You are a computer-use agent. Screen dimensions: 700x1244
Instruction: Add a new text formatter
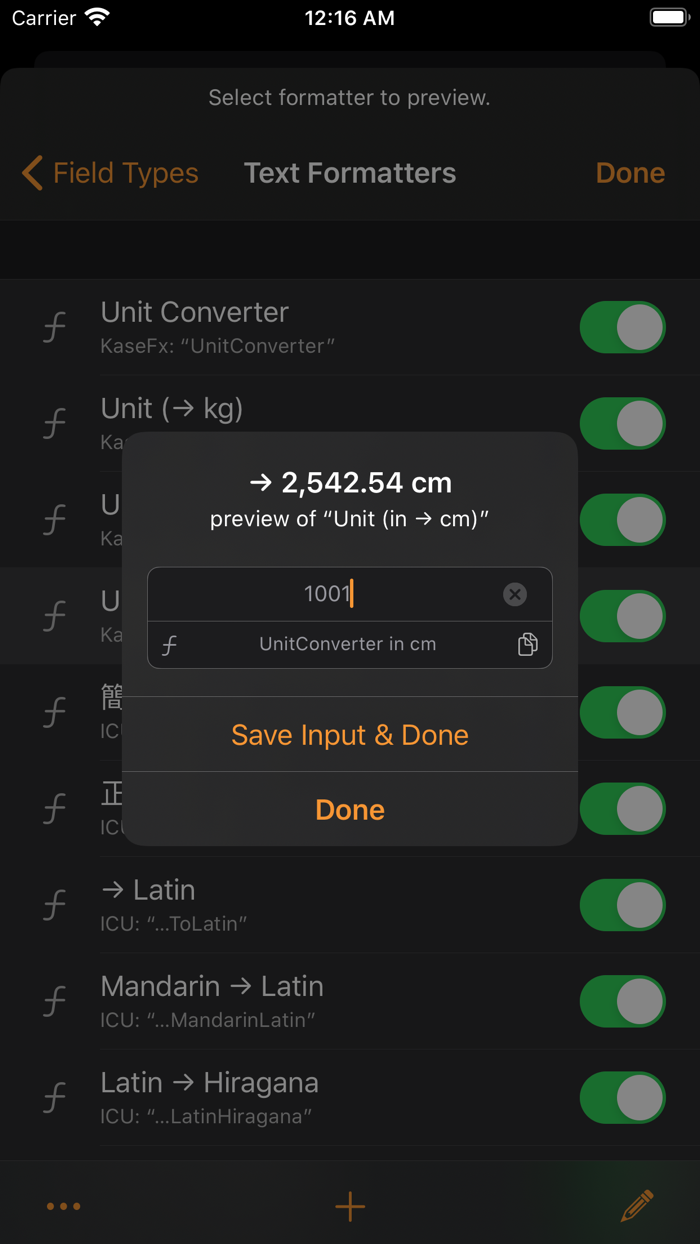350,1207
